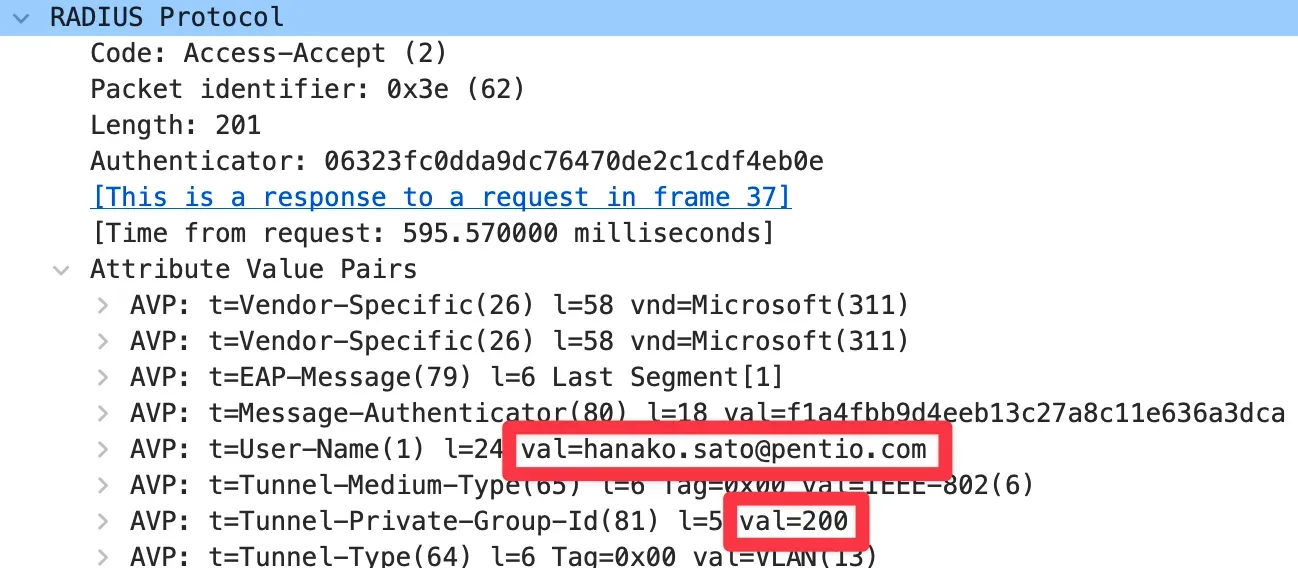The image size is (1298, 568).
Task: Expand the Message-Authenticator AVP
Action: pyautogui.click(x=102, y=413)
